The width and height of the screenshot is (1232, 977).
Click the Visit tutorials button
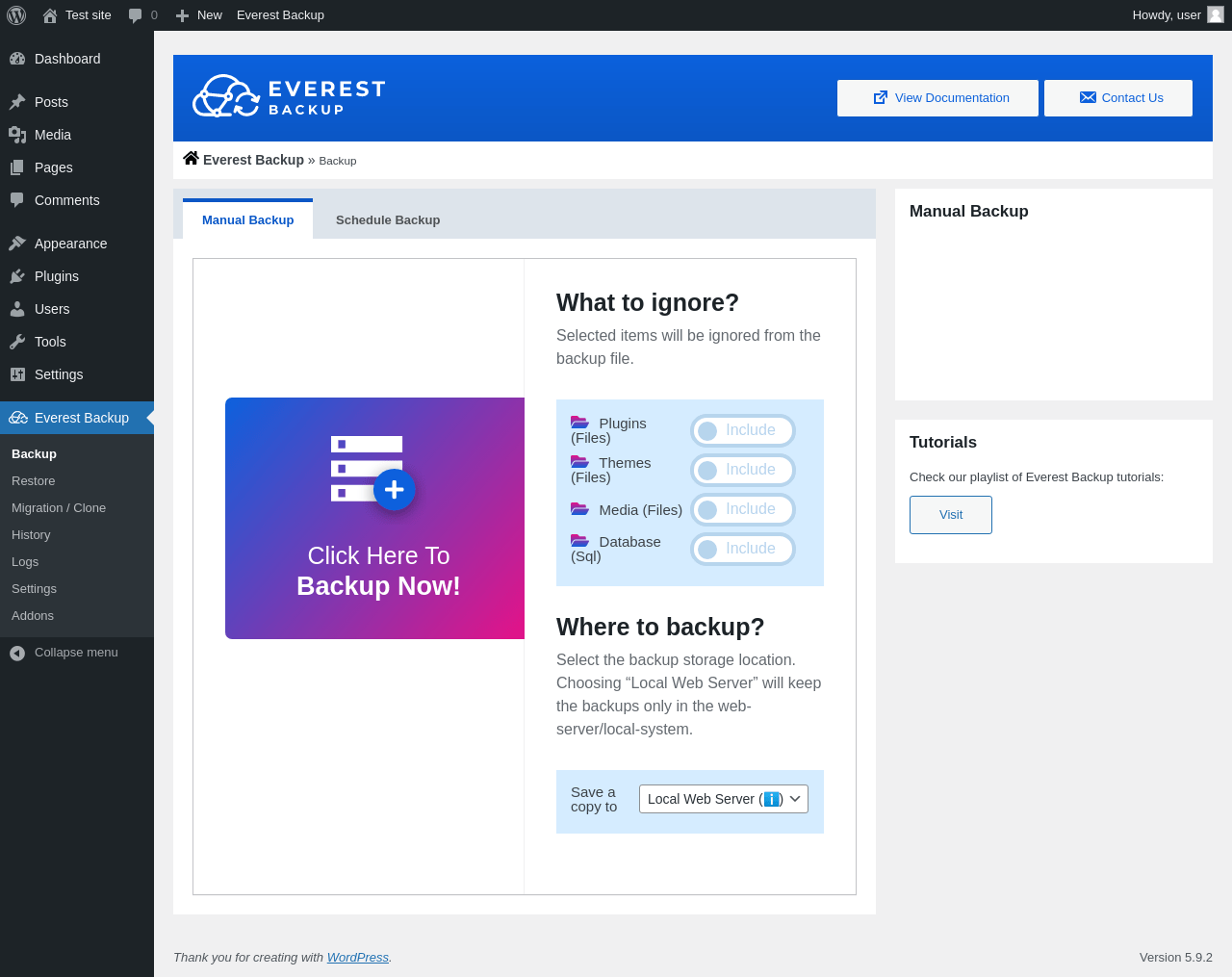(x=951, y=515)
